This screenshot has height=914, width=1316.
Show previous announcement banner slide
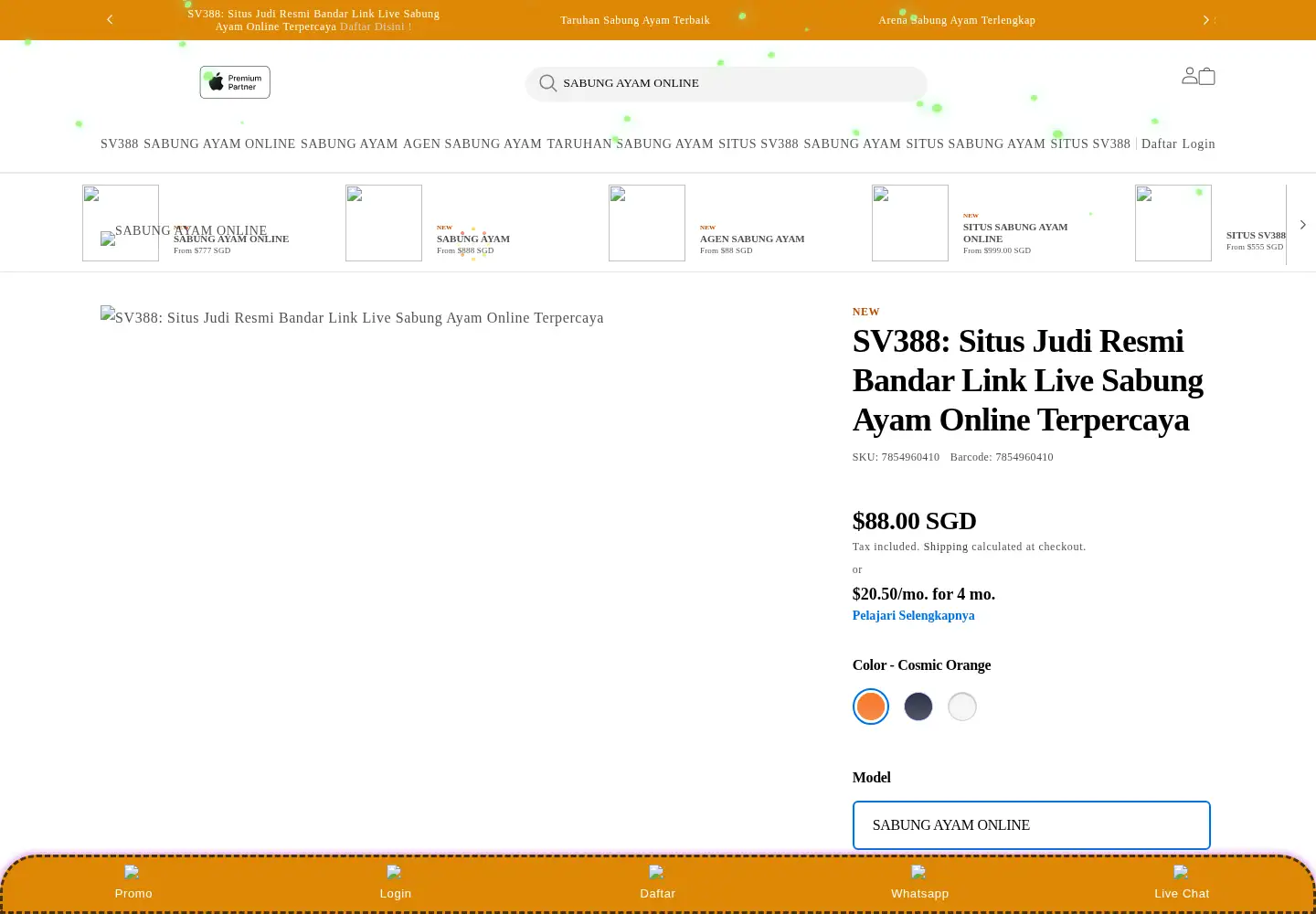click(x=110, y=19)
